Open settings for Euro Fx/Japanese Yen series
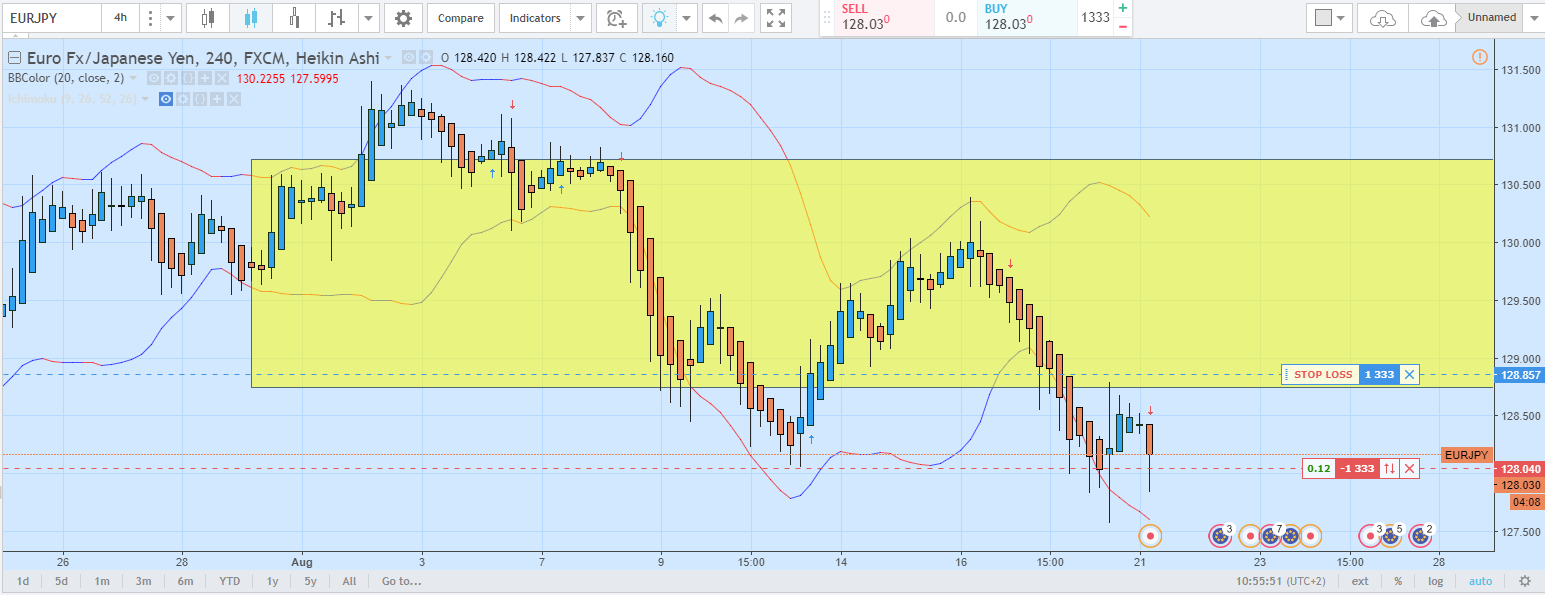Screen dimensions: 1545x595 coord(426,57)
